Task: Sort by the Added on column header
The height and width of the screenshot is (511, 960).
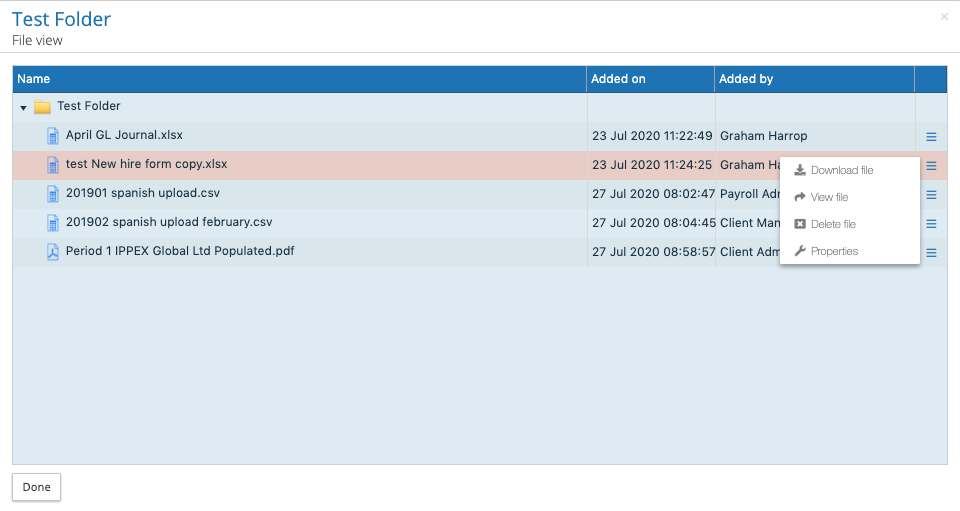Action: [618, 79]
